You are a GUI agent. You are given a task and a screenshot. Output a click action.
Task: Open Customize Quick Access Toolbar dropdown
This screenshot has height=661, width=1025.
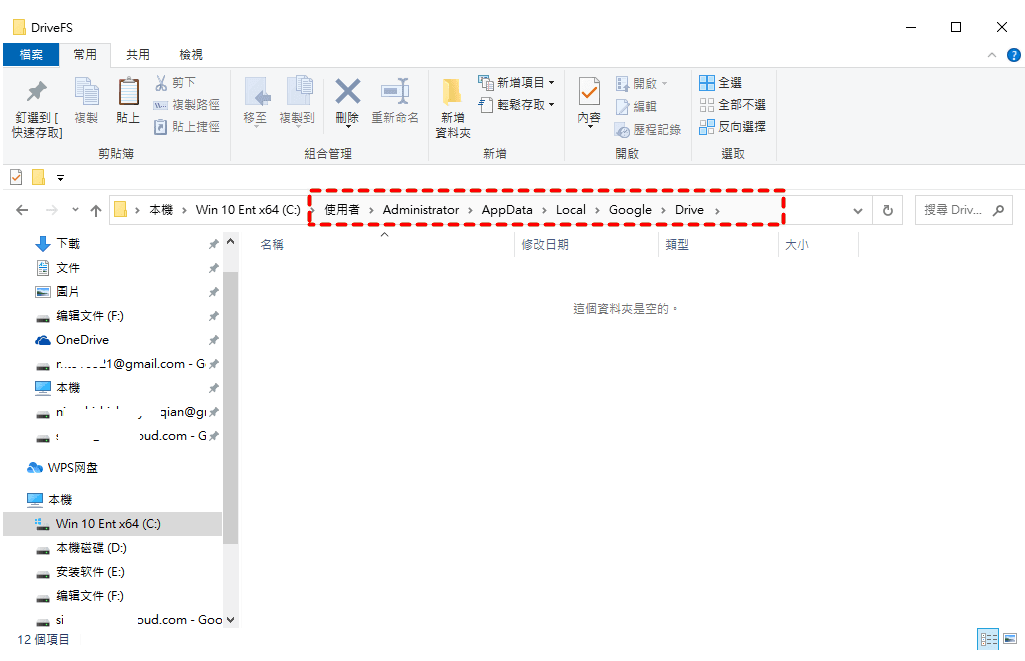(60, 178)
